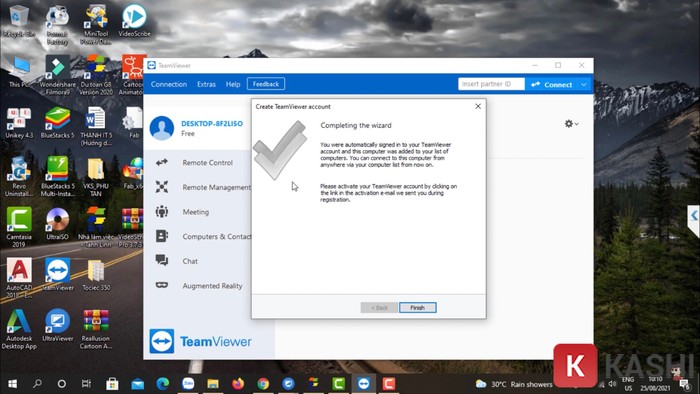Select the Format Factory desktop icon
Screen dimensions: 700x394
(57, 25)
